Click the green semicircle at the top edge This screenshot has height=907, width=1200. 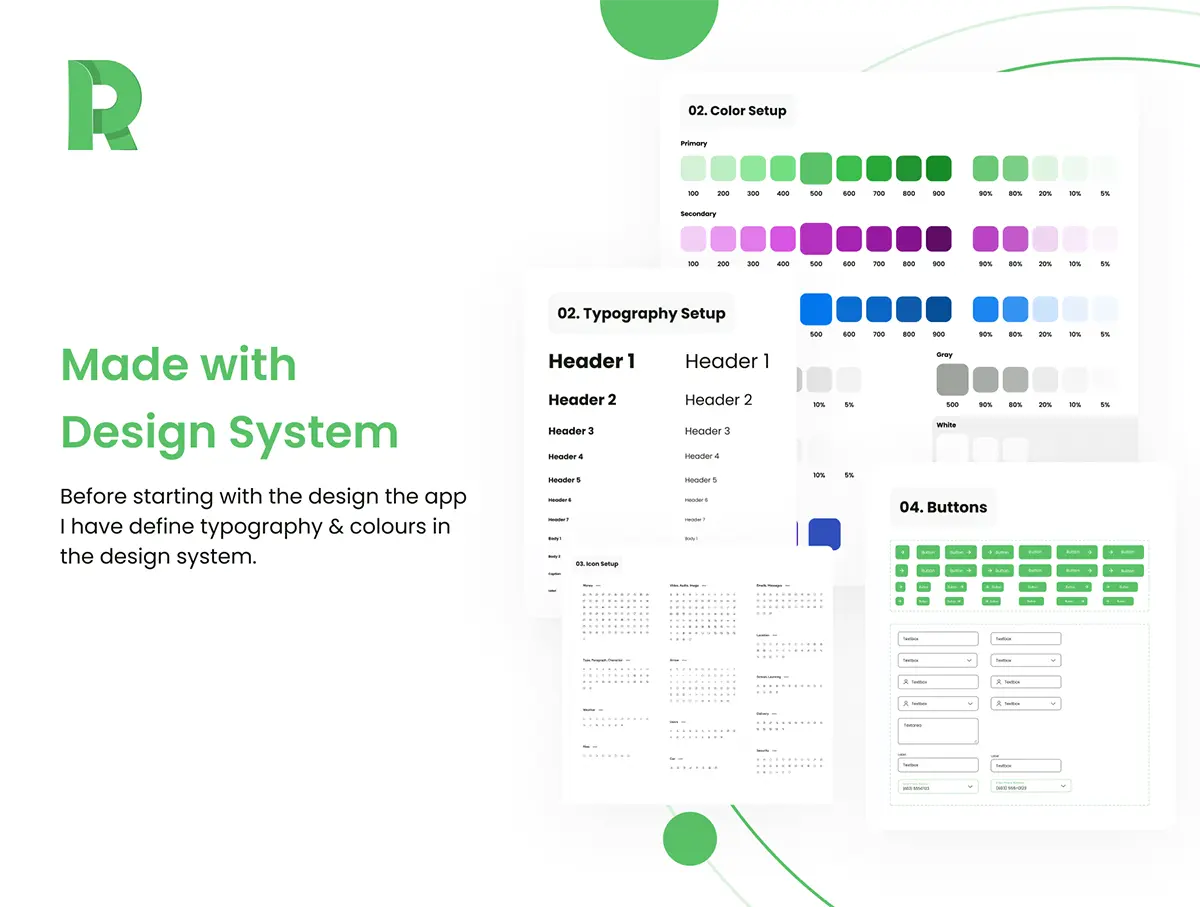[x=659, y=25]
